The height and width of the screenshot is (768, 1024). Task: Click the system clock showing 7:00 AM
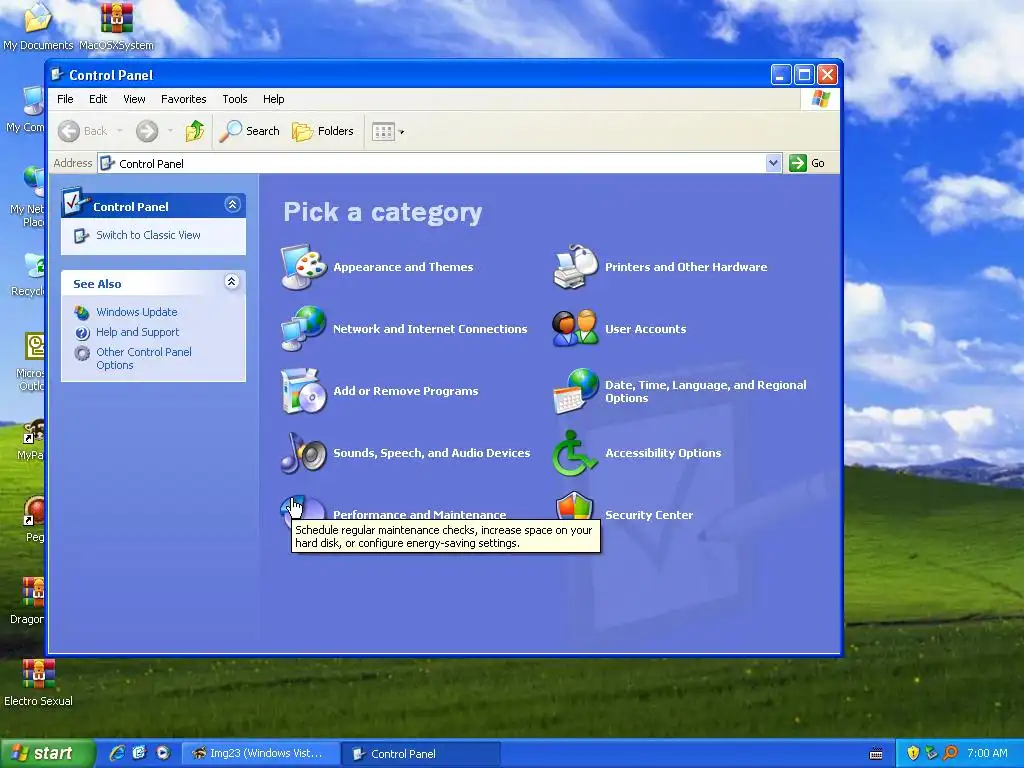[x=987, y=753]
